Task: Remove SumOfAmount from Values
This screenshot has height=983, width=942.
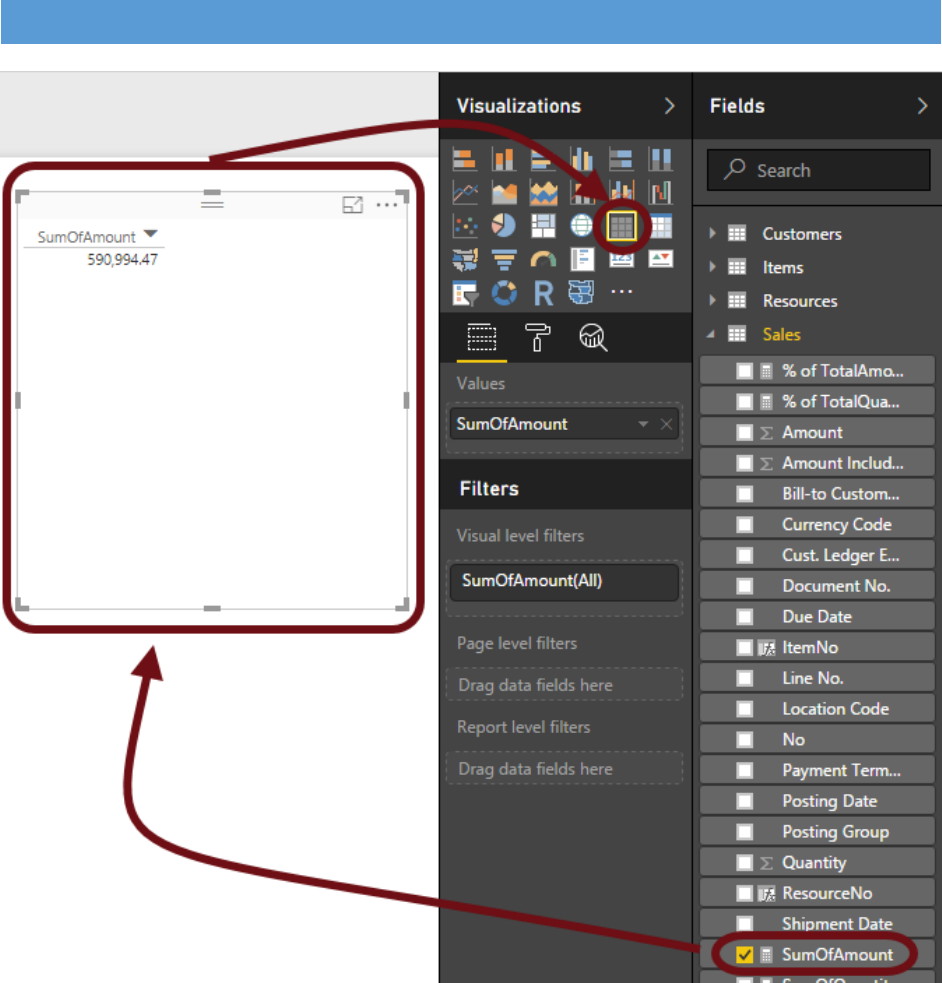Action: click(666, 424)
